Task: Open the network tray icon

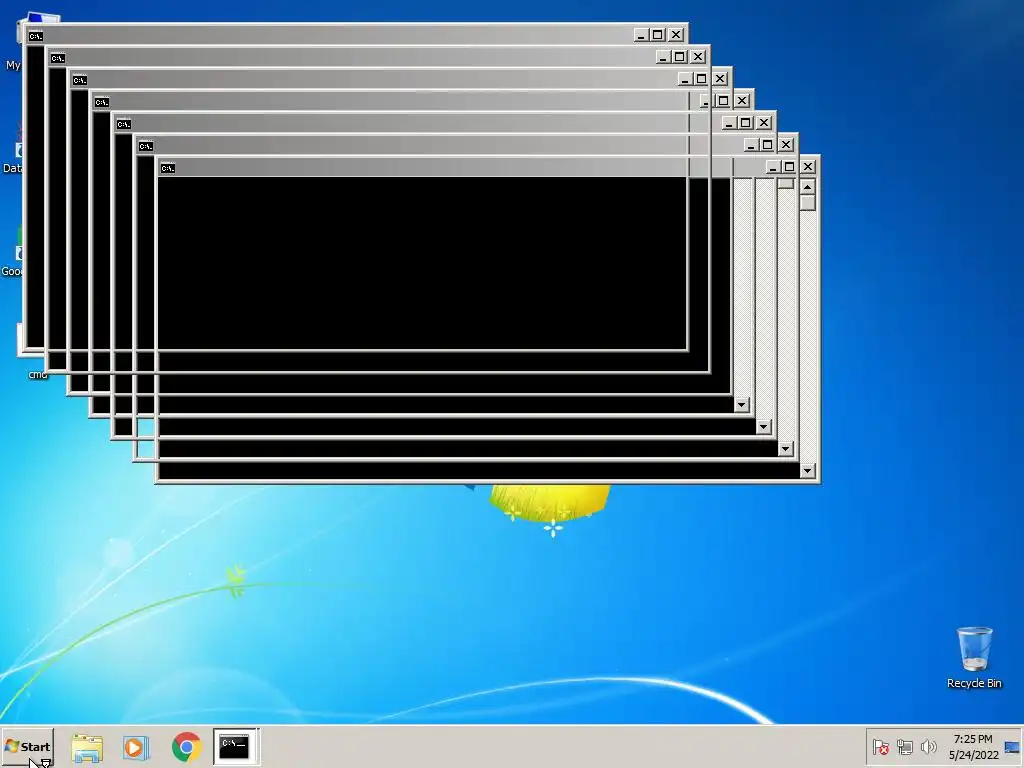Action: click(x=904, y=746)
